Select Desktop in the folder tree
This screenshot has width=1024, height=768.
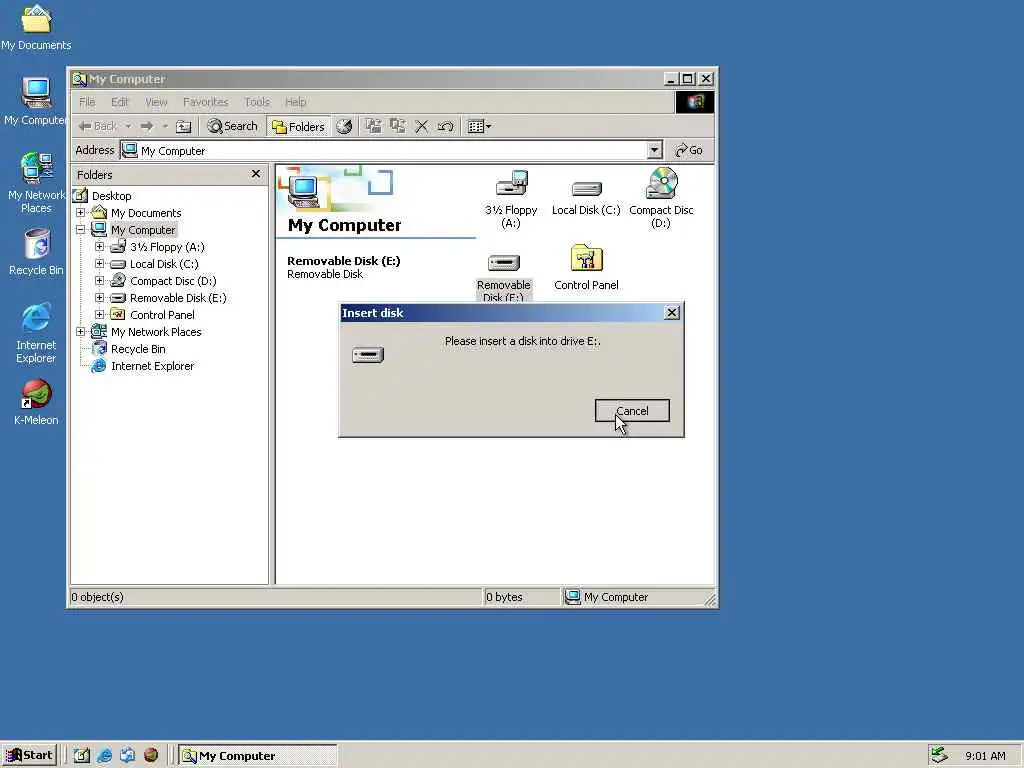tap(112, 196)
